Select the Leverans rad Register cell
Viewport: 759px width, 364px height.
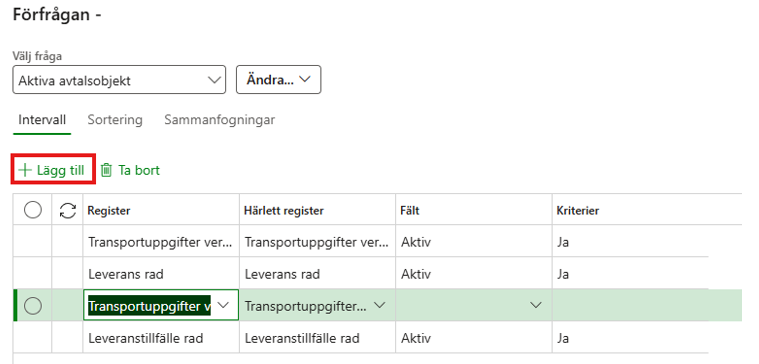point(161,274)
